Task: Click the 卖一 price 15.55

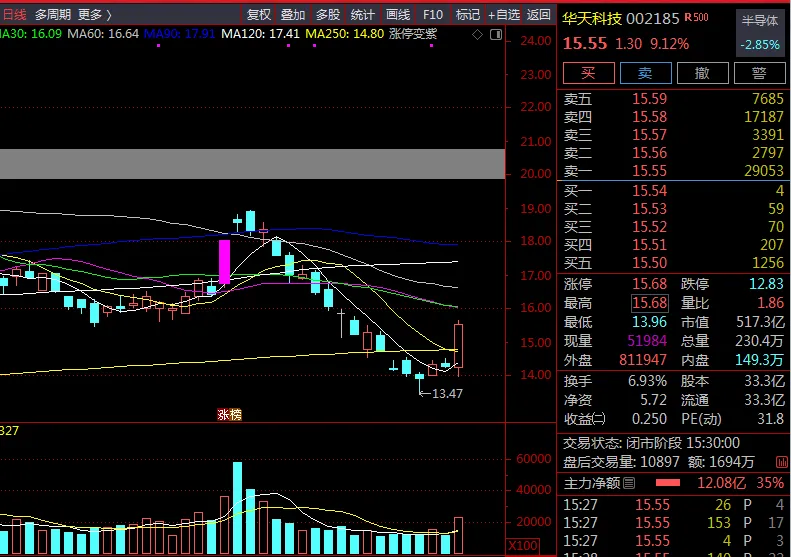Action: tap(650, 171)
